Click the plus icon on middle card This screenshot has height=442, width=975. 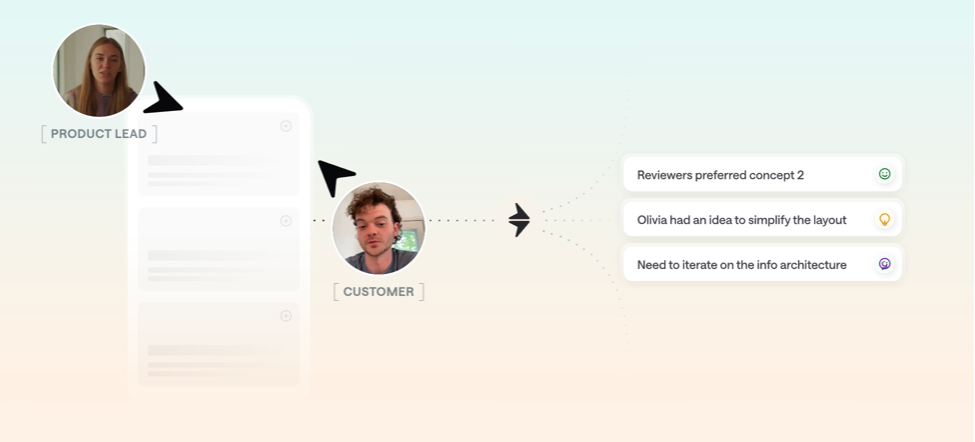pos(286,221)
